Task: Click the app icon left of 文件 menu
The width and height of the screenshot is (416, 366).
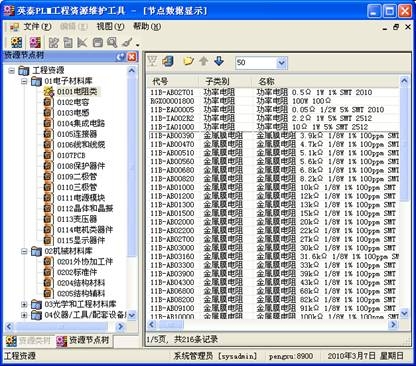Action: pyautogui.click(x=14, y=27)
